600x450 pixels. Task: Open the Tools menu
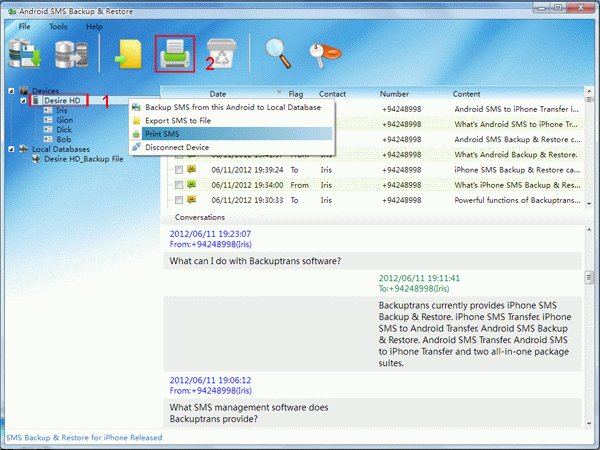coord(58,26)
